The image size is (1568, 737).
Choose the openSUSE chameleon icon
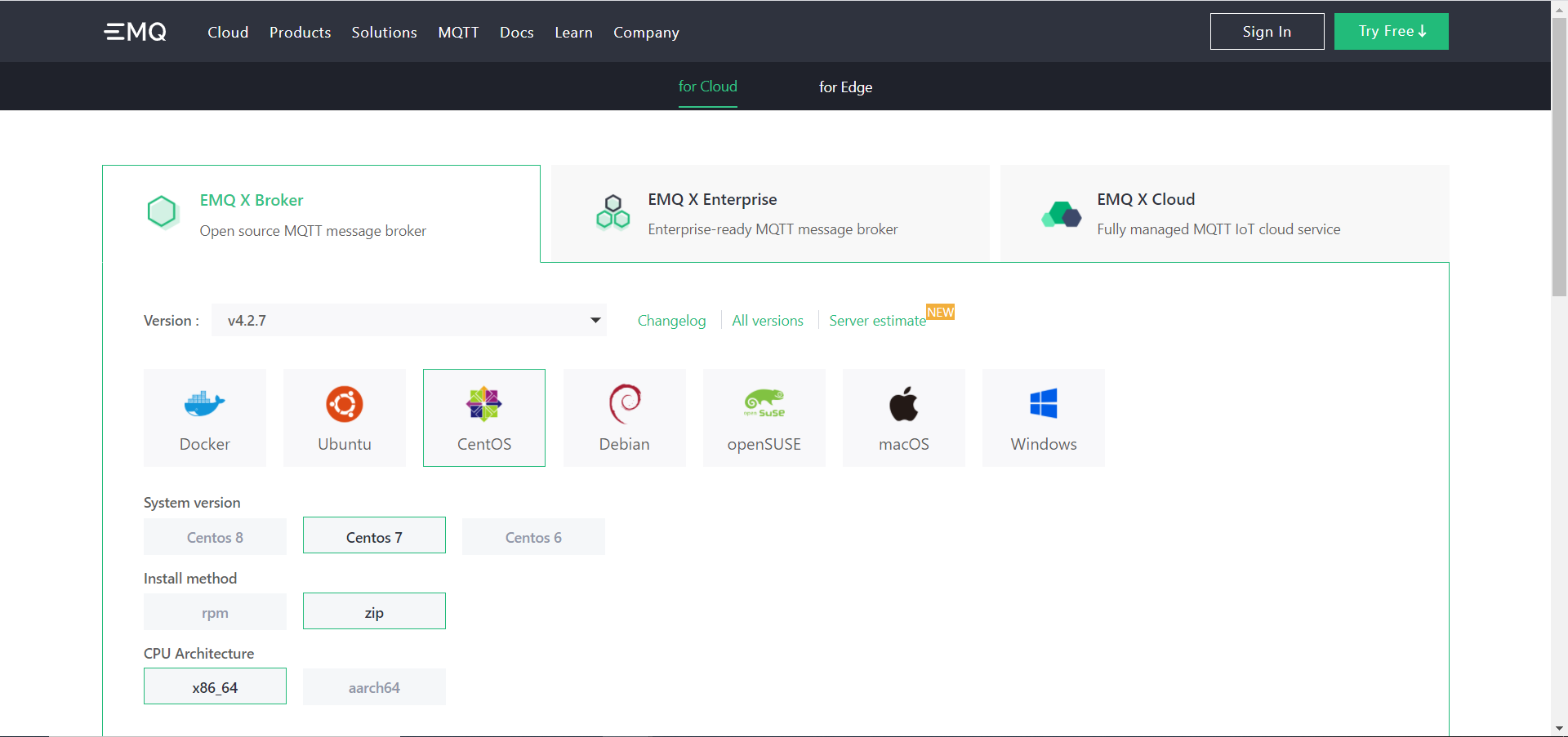coord(764,403)
